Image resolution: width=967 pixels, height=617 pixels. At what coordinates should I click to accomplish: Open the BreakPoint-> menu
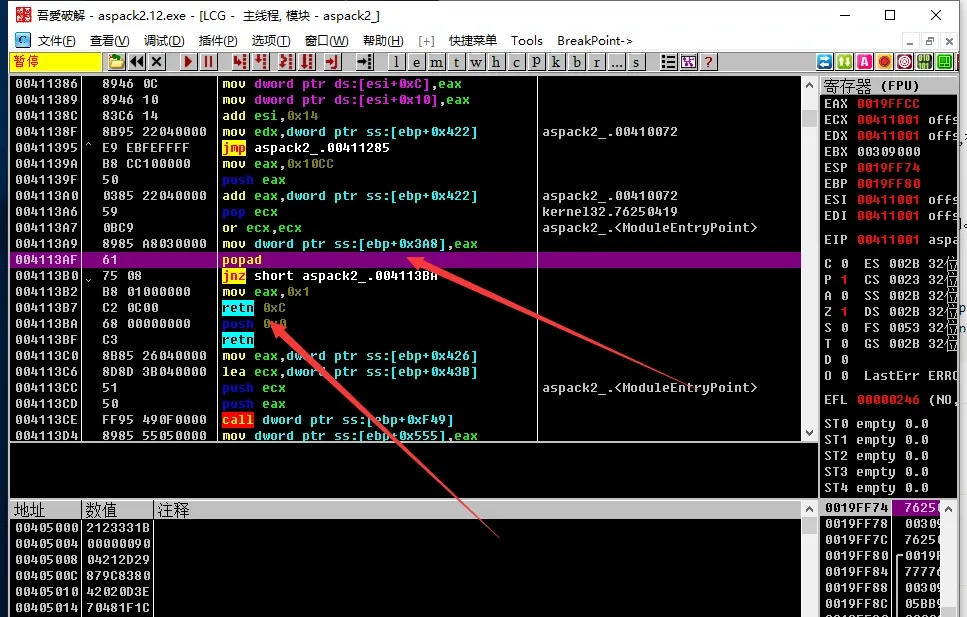595,41
